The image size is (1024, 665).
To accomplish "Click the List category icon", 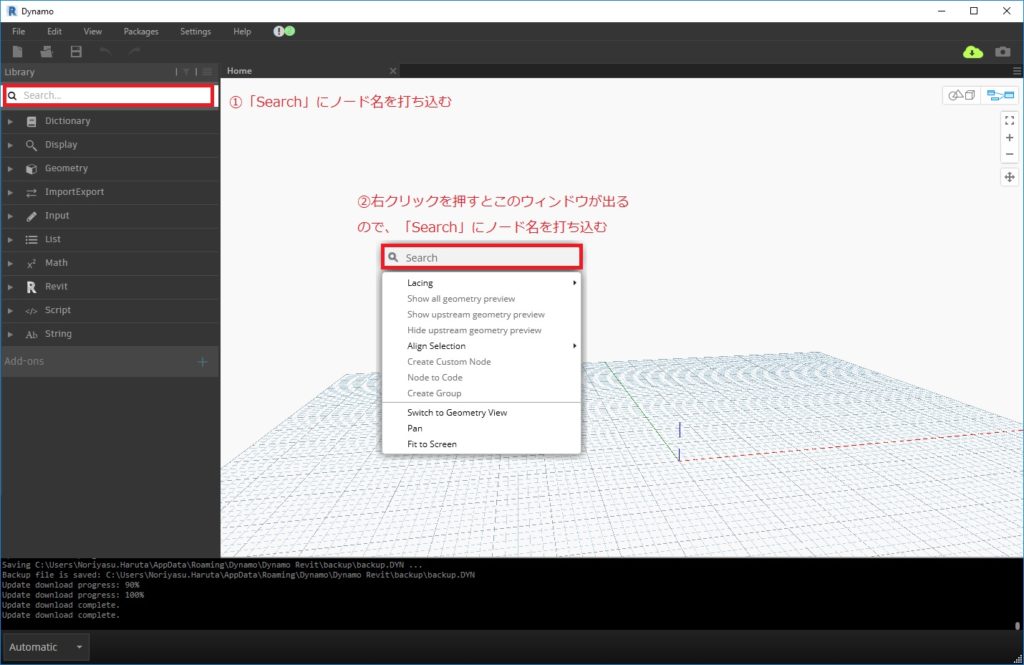I will 31,240.
